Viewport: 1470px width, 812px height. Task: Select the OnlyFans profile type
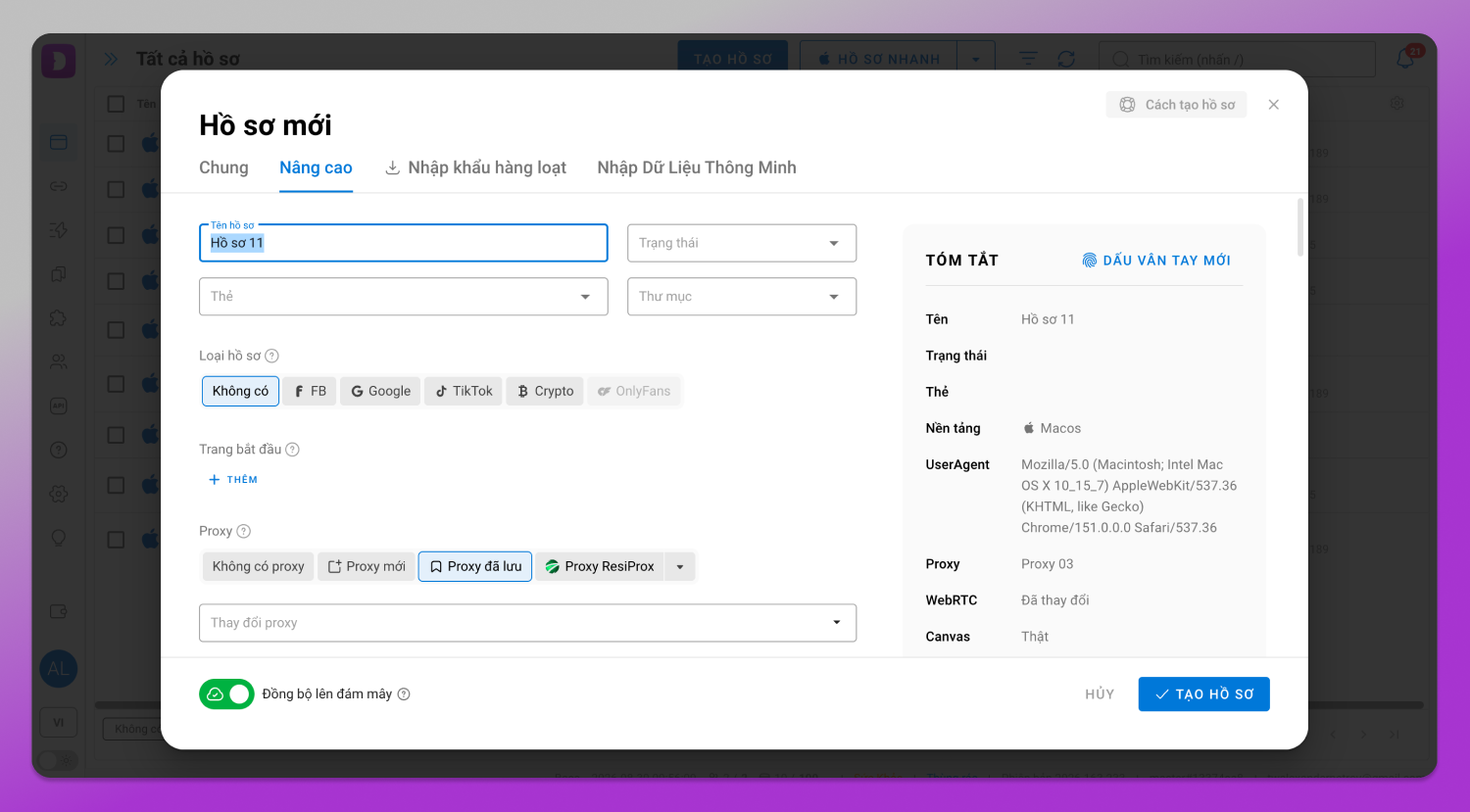coord(633,391)
